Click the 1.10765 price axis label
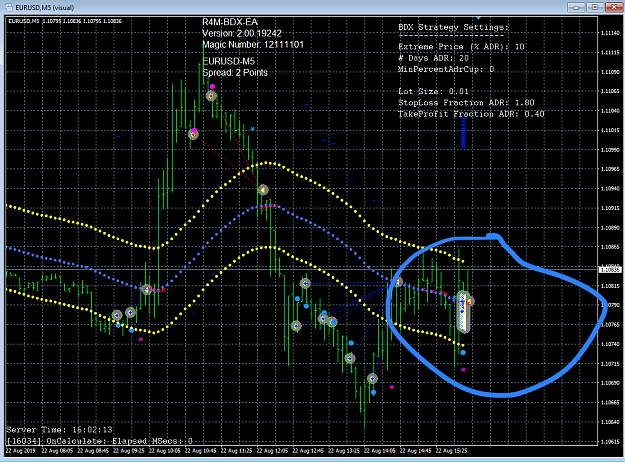 coord(610,325)
